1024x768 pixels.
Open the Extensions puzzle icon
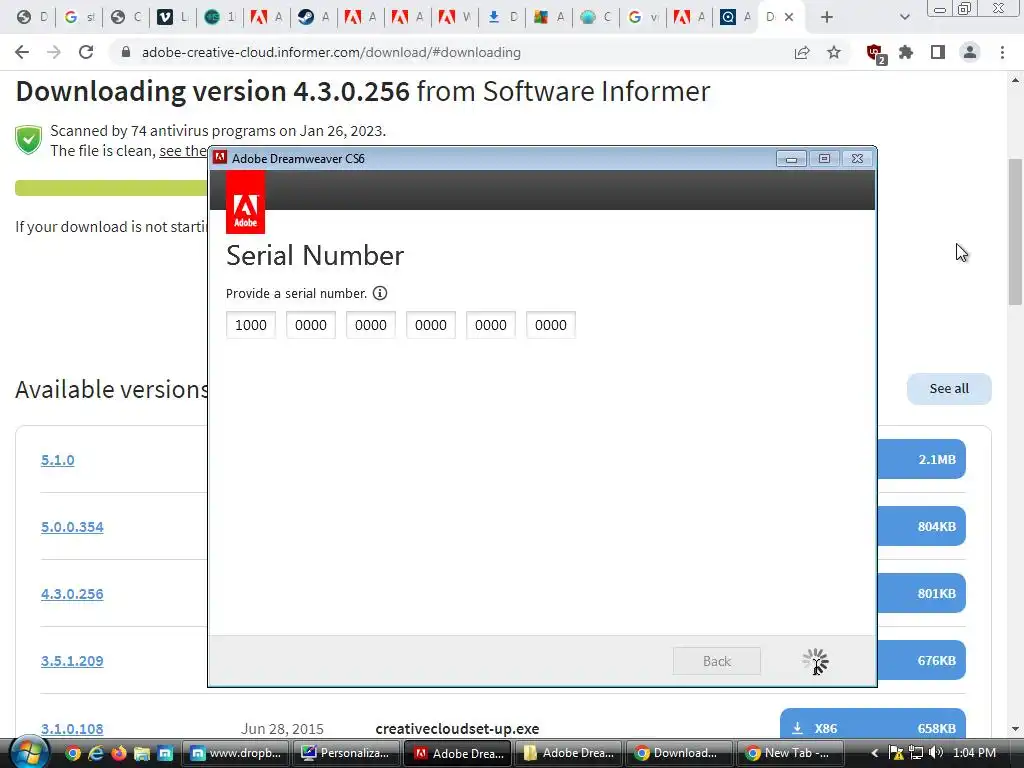906,52
